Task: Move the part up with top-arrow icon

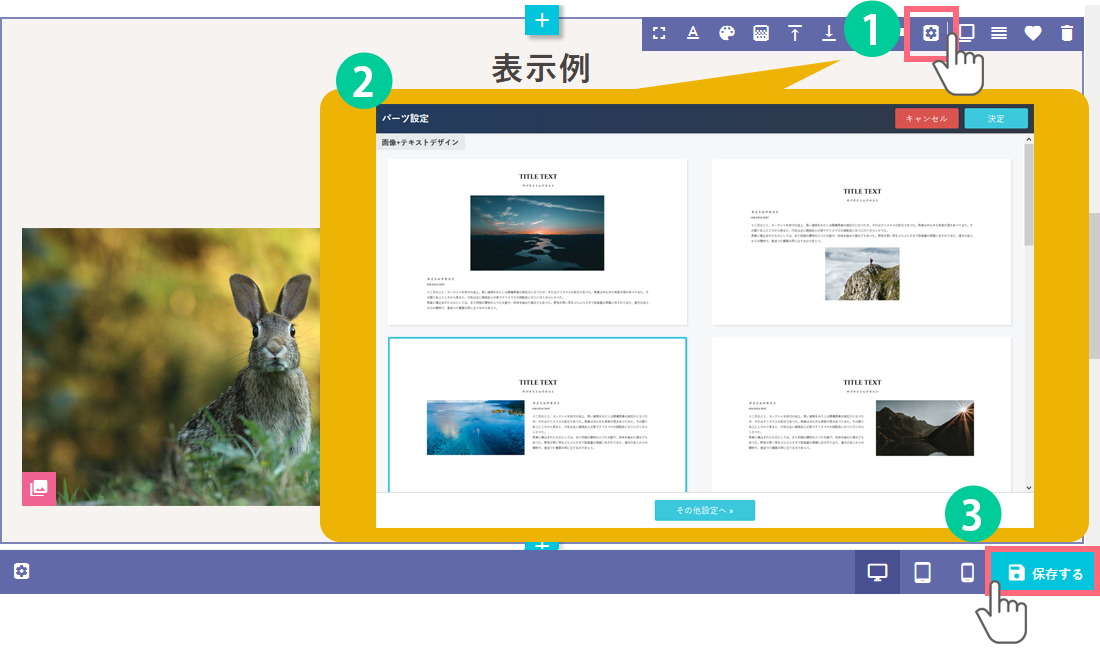Action: (x=795, y=33)
